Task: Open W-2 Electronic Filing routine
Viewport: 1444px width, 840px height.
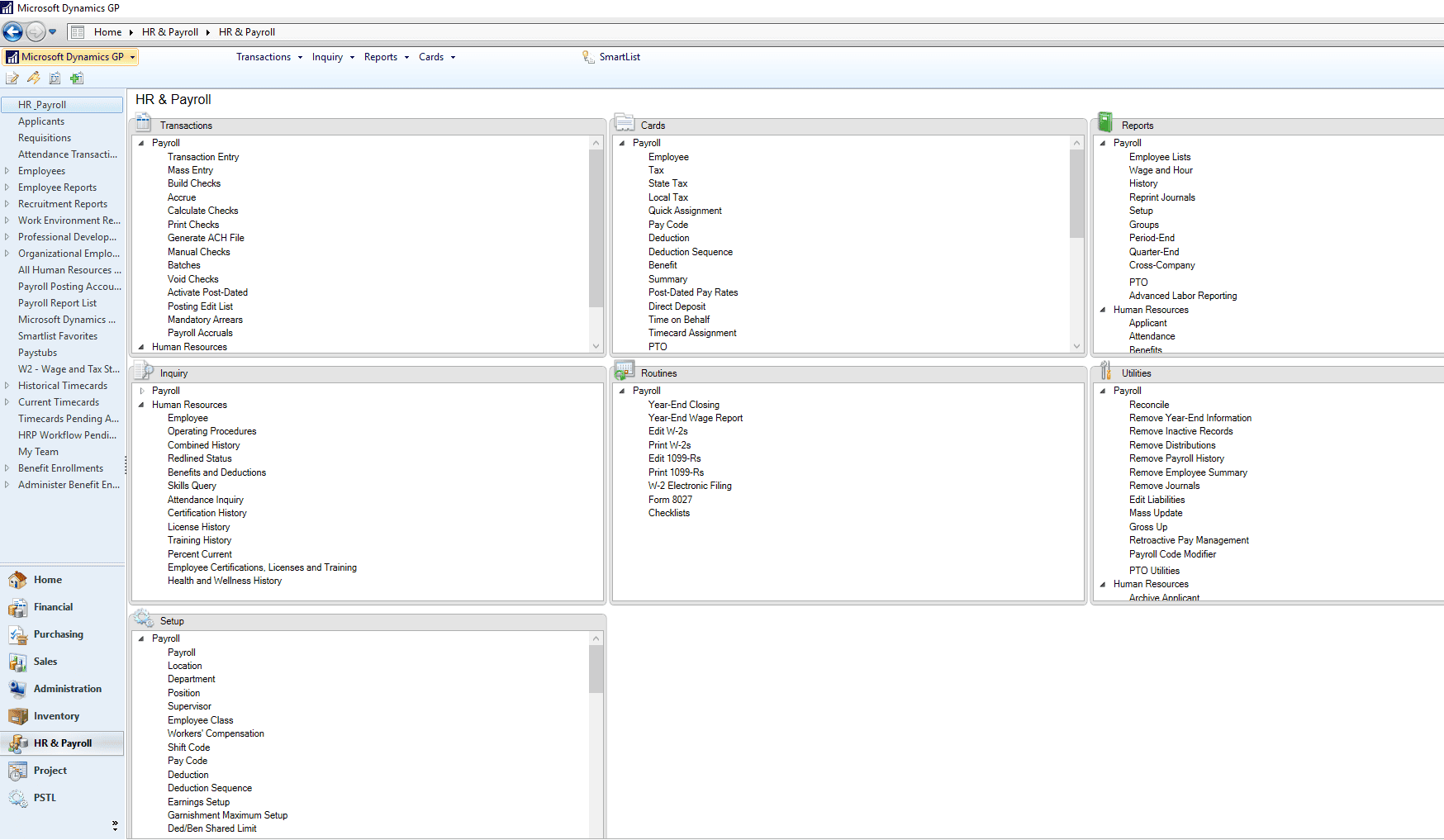Action: click(x=690, y=486)
